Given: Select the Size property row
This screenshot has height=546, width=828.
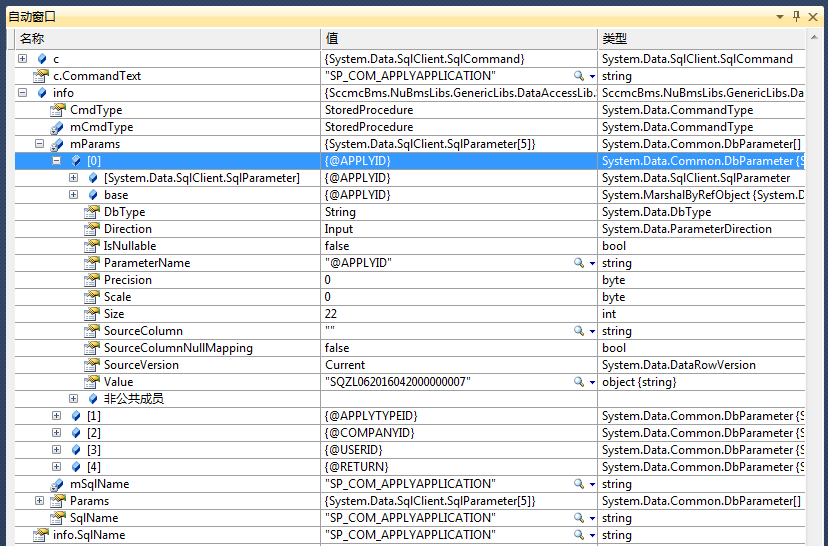Looking at the screenshot, I should pos(113,314).
